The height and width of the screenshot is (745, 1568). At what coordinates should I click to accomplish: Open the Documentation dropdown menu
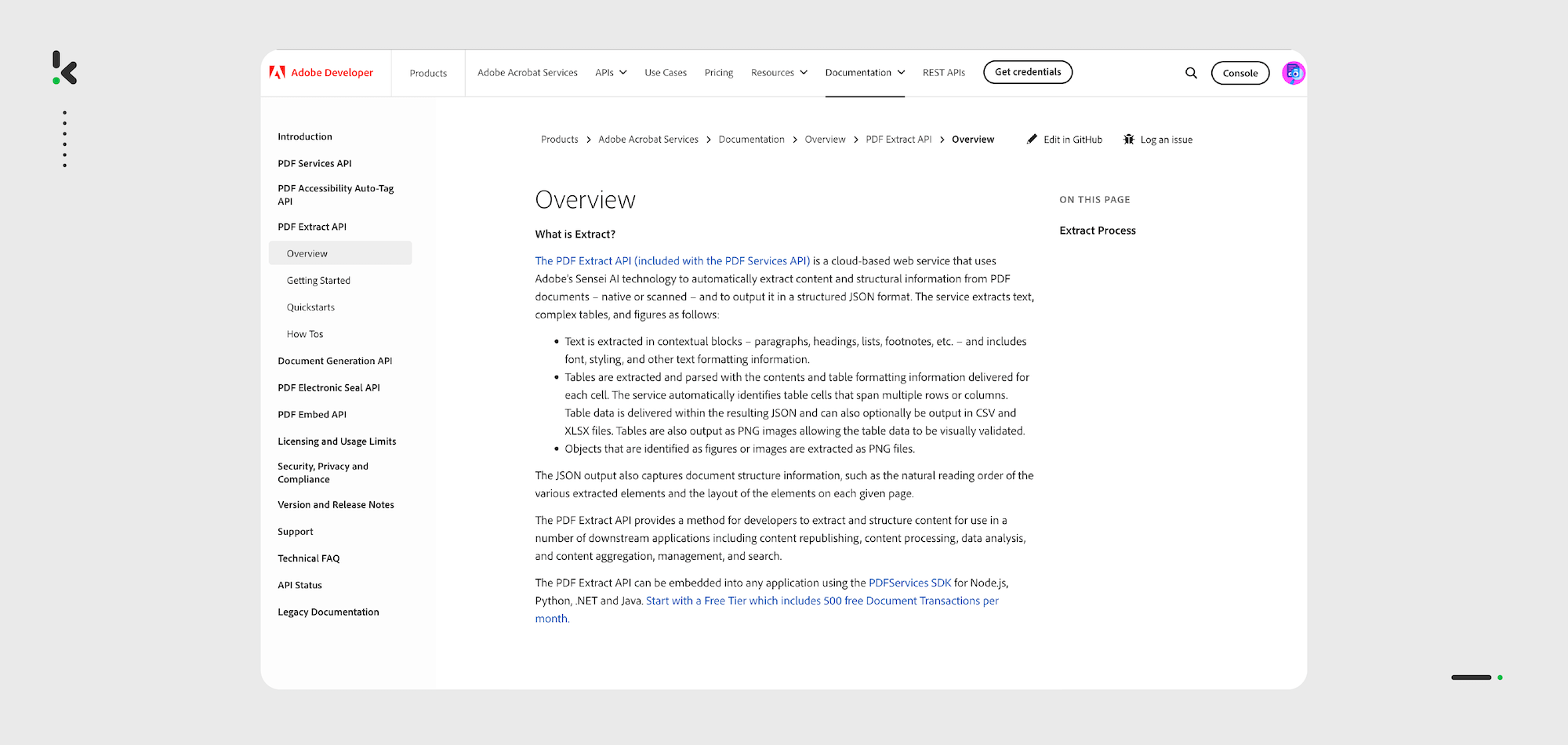865,73
